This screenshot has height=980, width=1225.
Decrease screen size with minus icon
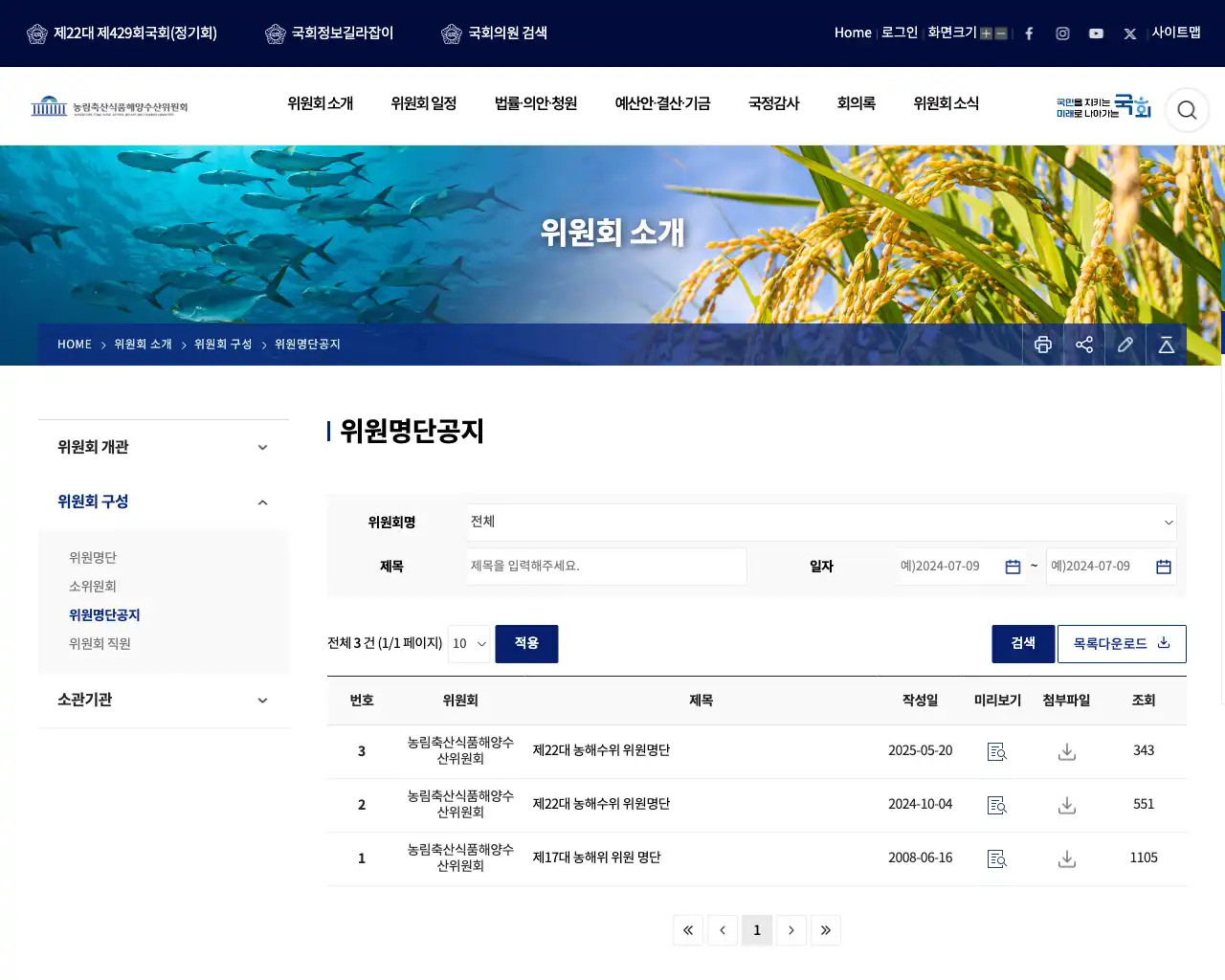[x=1001, y=33]
